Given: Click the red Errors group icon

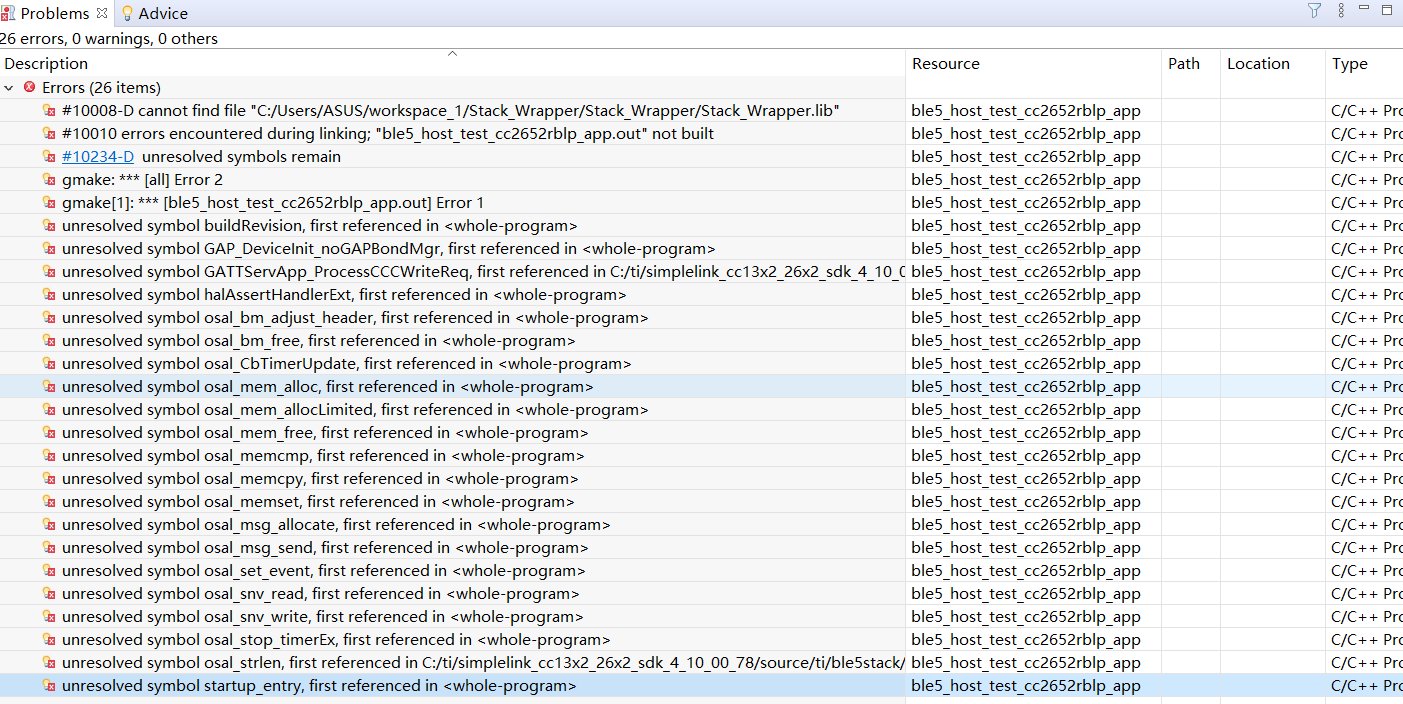Looking at the screenshot, I should [x=29, y=88].
